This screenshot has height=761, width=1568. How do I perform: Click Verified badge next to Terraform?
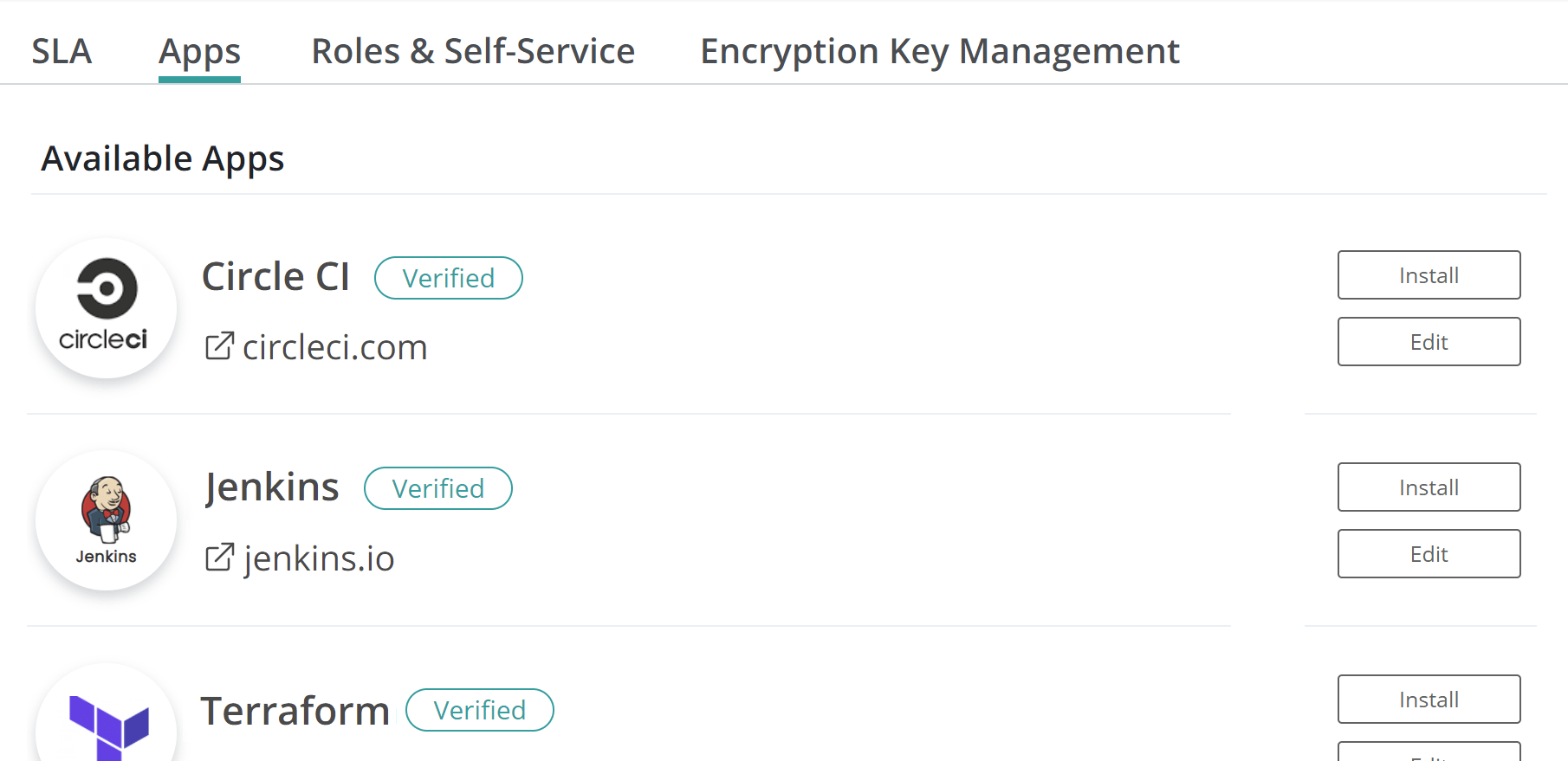[x=479, y=710]
